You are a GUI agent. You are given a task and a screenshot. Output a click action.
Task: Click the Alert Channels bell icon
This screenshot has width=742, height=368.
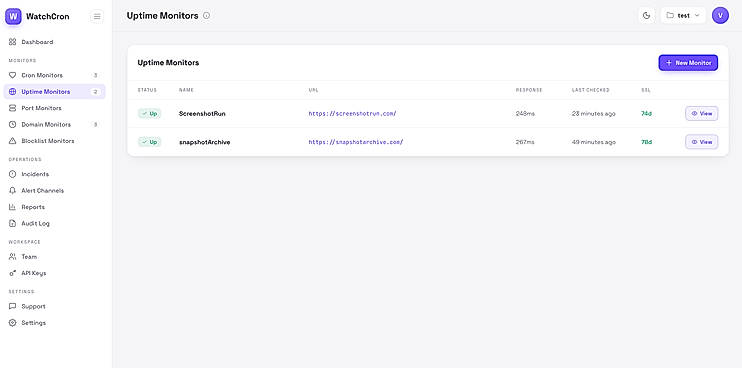[x=13, y=191]
